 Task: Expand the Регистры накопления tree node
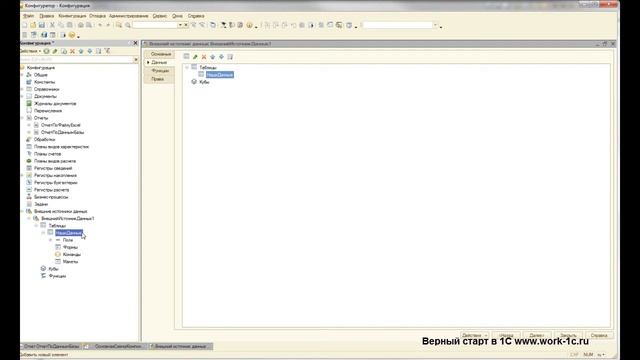tap(23, 176)
